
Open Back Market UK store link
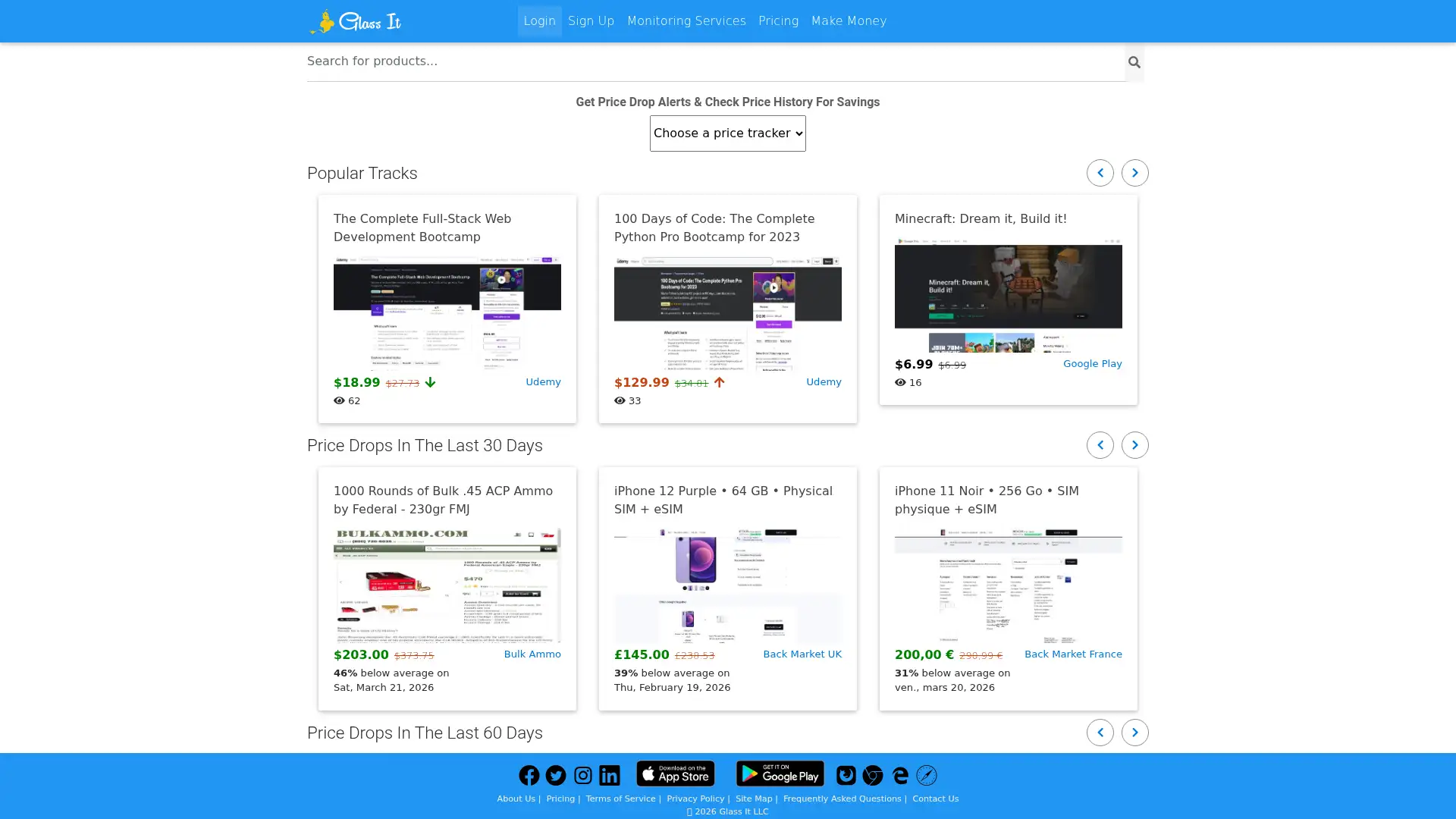tap(802, 654)
